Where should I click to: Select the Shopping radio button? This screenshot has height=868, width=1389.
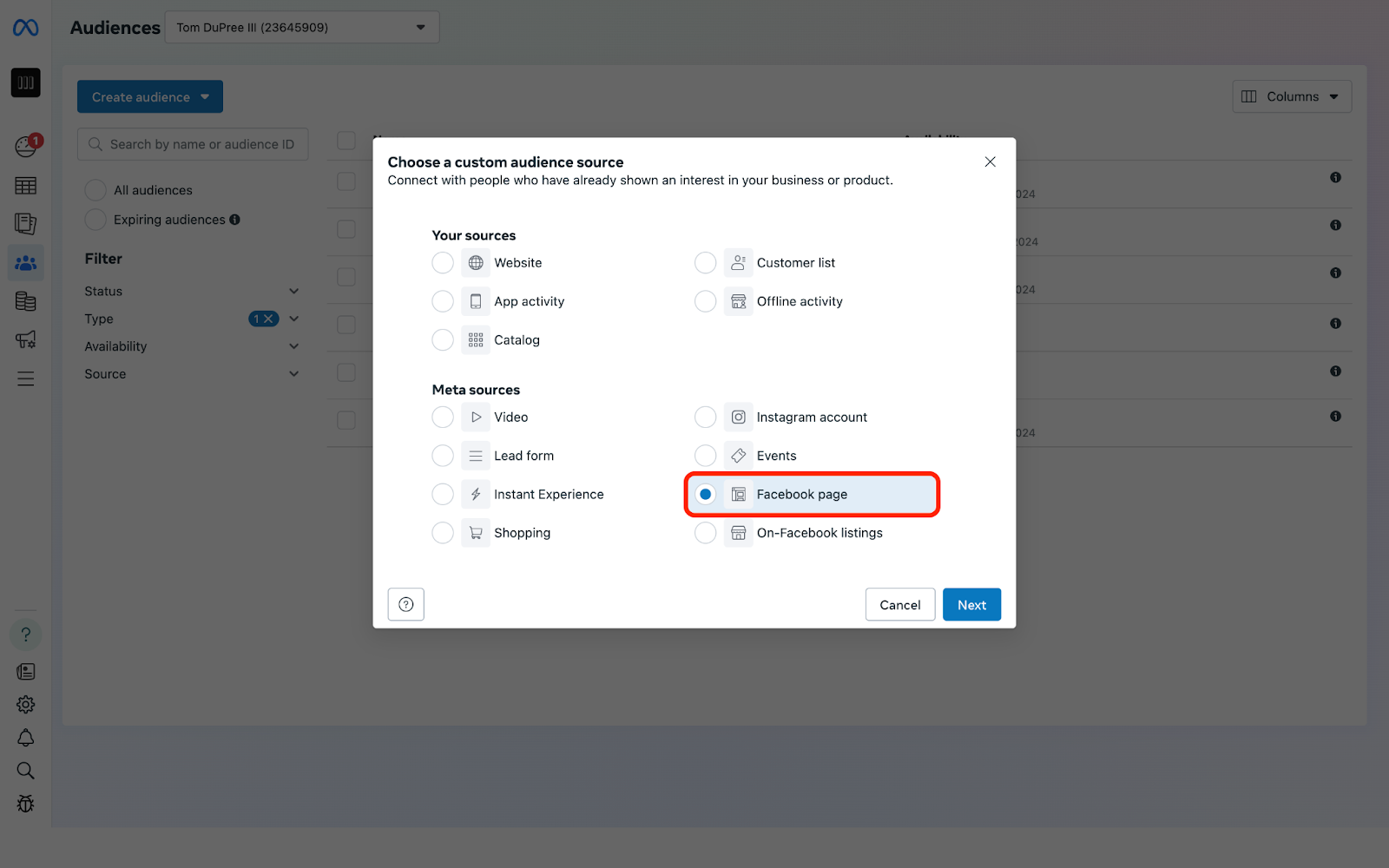pyautogui.click(x=443, y=532)
